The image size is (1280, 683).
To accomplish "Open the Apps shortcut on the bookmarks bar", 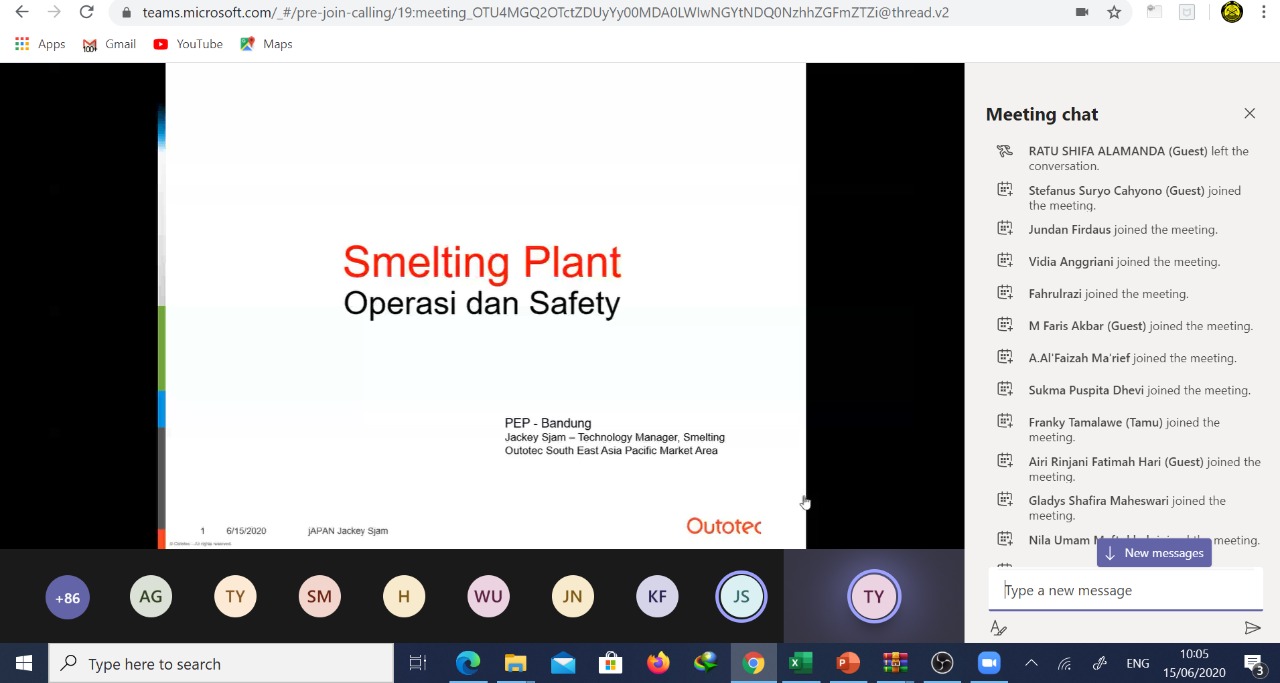I will pyautogui.click(x=40, y=43).
